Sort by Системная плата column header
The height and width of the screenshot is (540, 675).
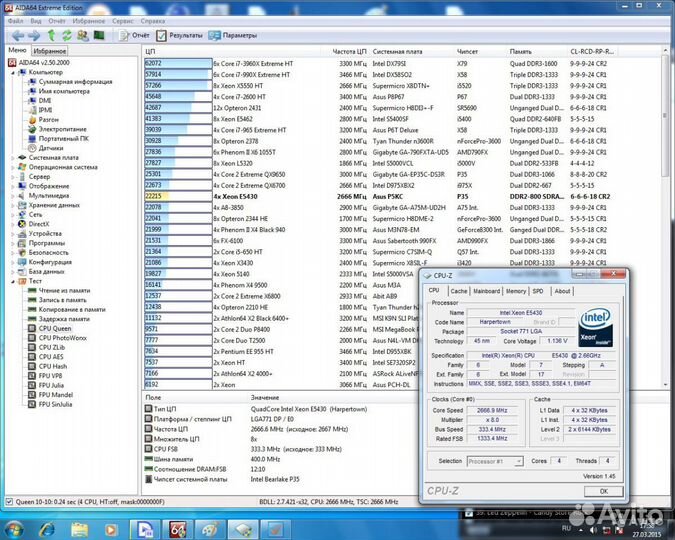(x=397, y=51)
